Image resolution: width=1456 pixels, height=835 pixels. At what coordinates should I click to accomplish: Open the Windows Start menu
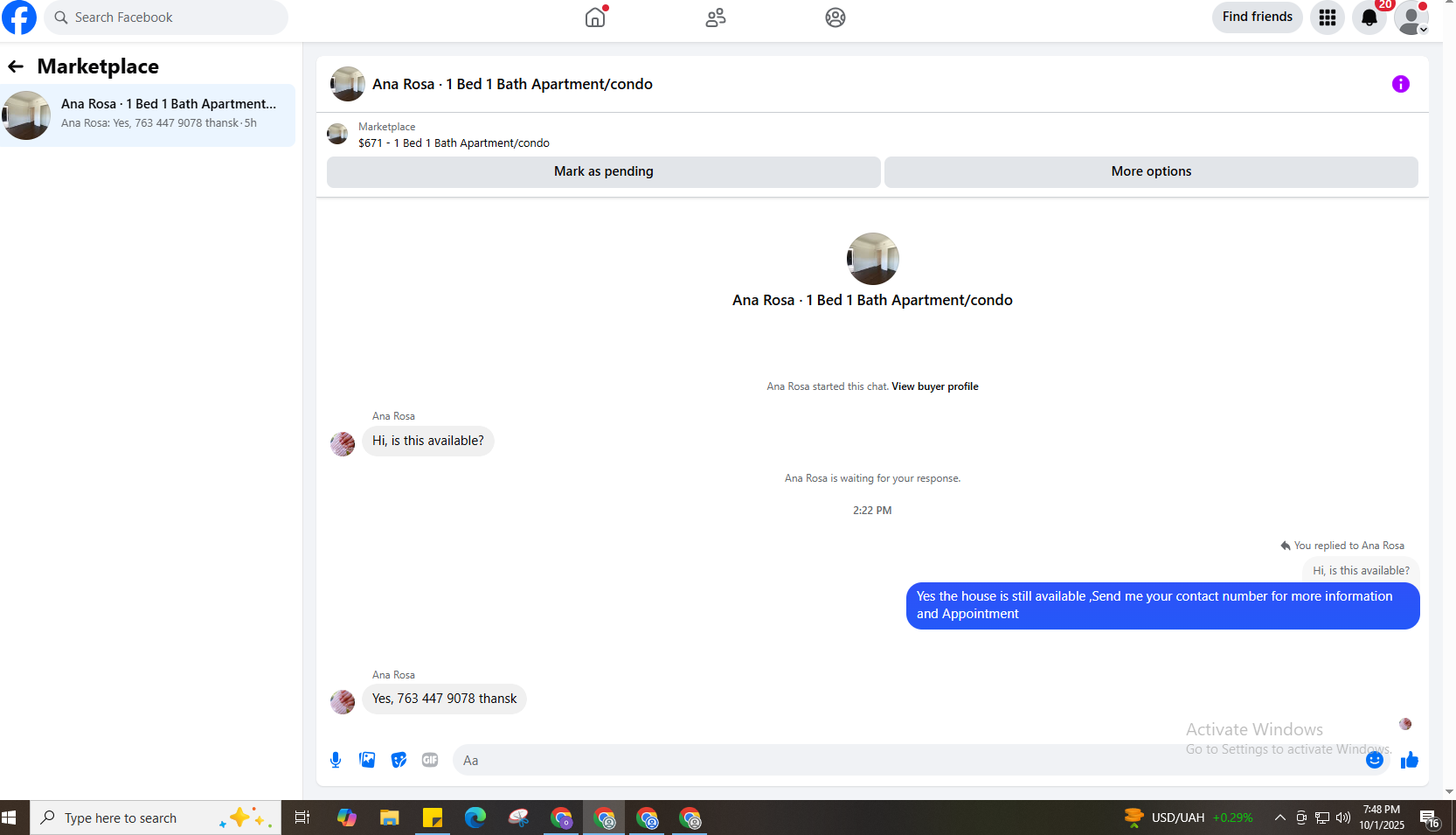tap(10, 818)
